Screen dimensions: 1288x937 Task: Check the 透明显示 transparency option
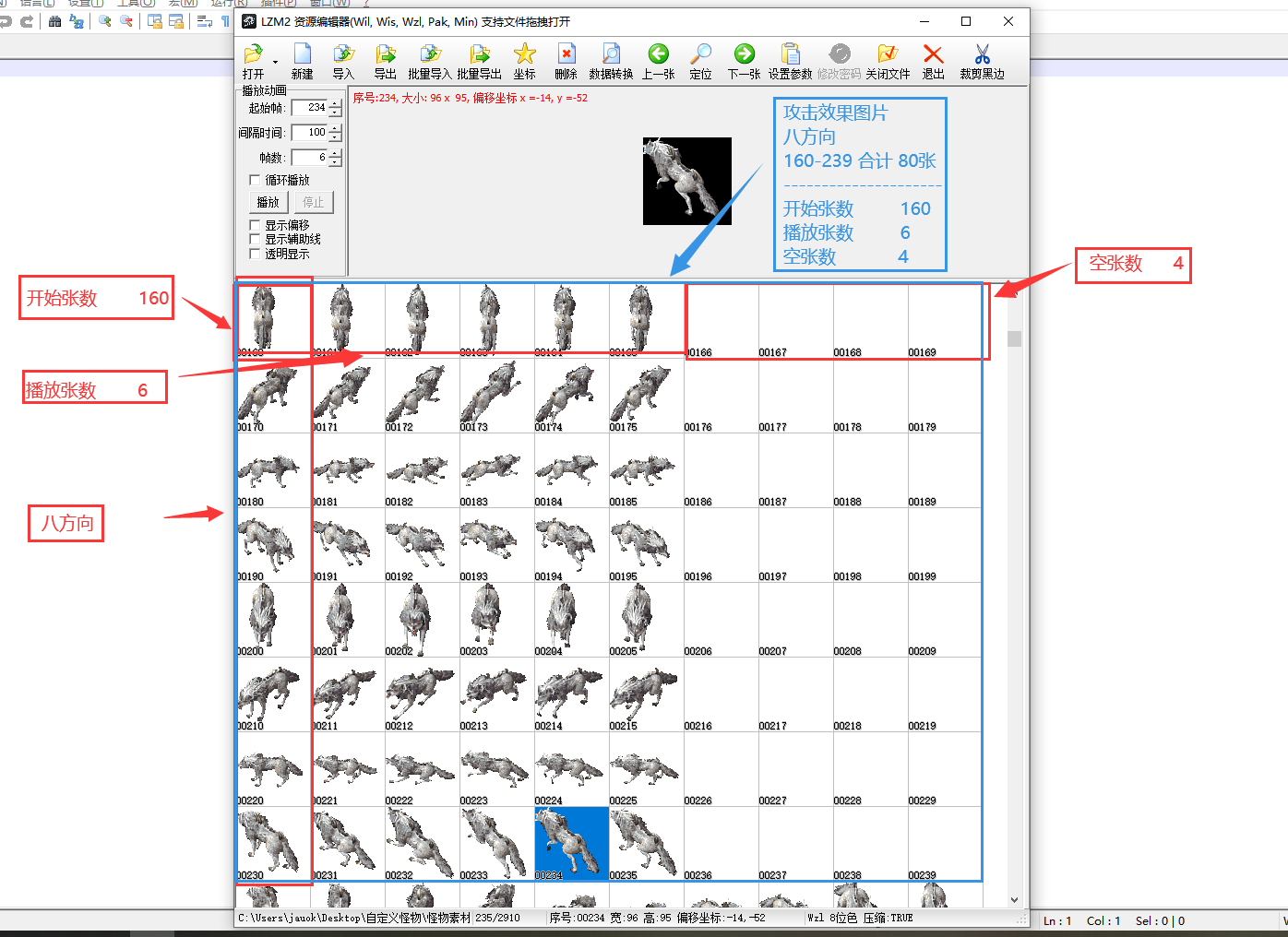point(256,254)
